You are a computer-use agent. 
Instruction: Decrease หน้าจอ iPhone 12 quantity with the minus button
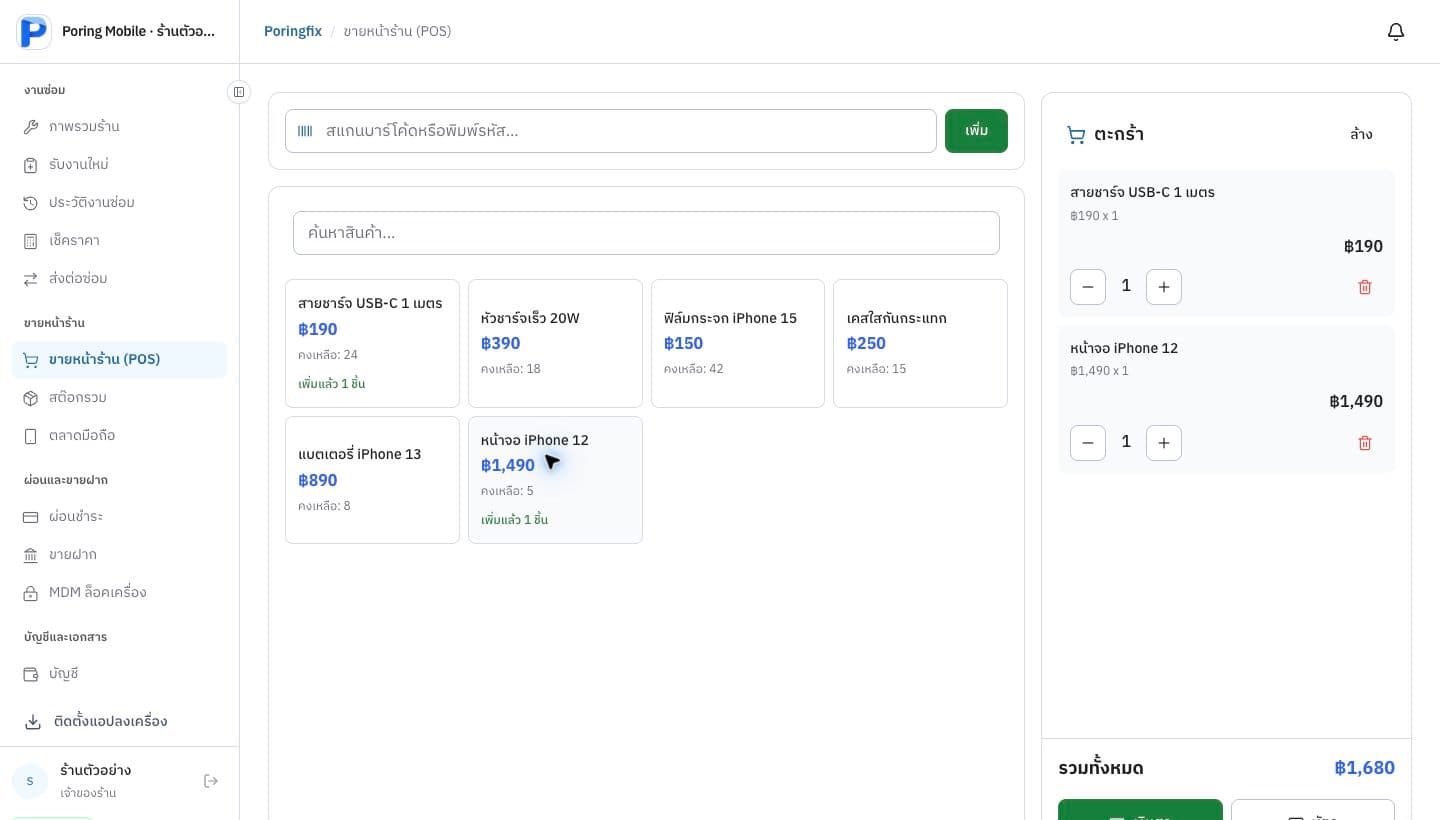pos(1088,443)
